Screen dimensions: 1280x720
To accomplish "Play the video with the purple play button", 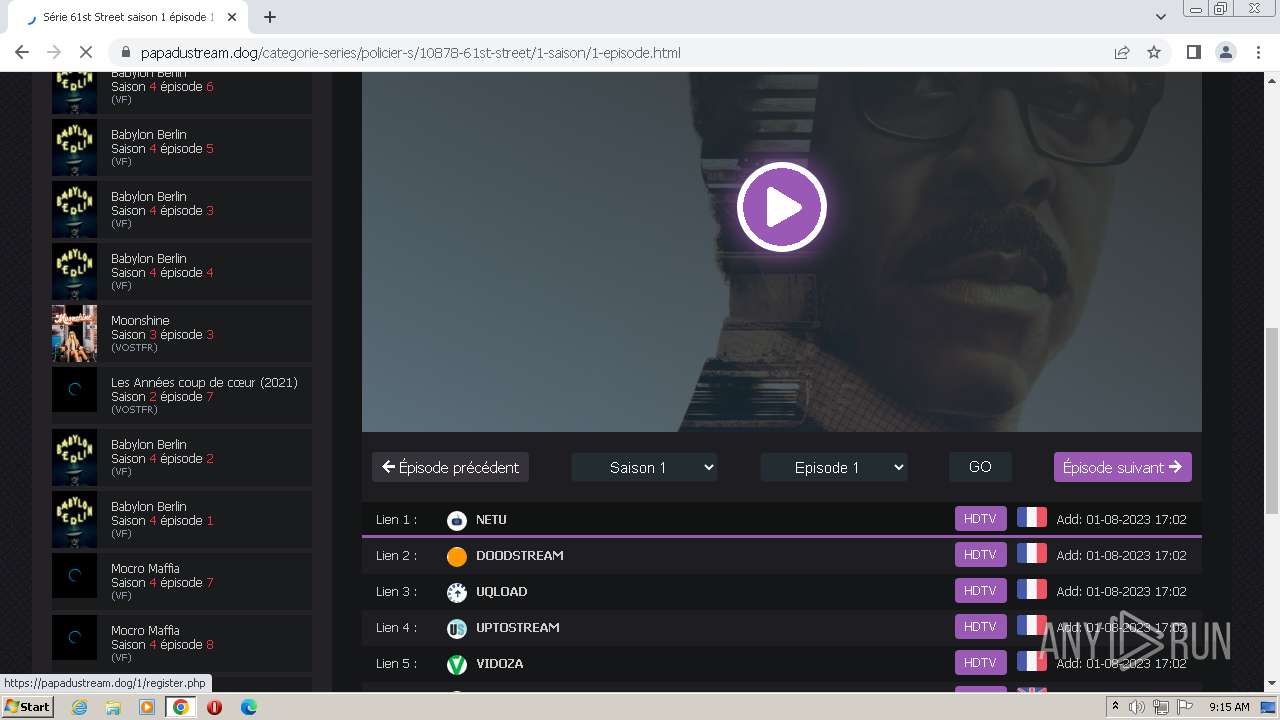I will click(x=782, y=207).
